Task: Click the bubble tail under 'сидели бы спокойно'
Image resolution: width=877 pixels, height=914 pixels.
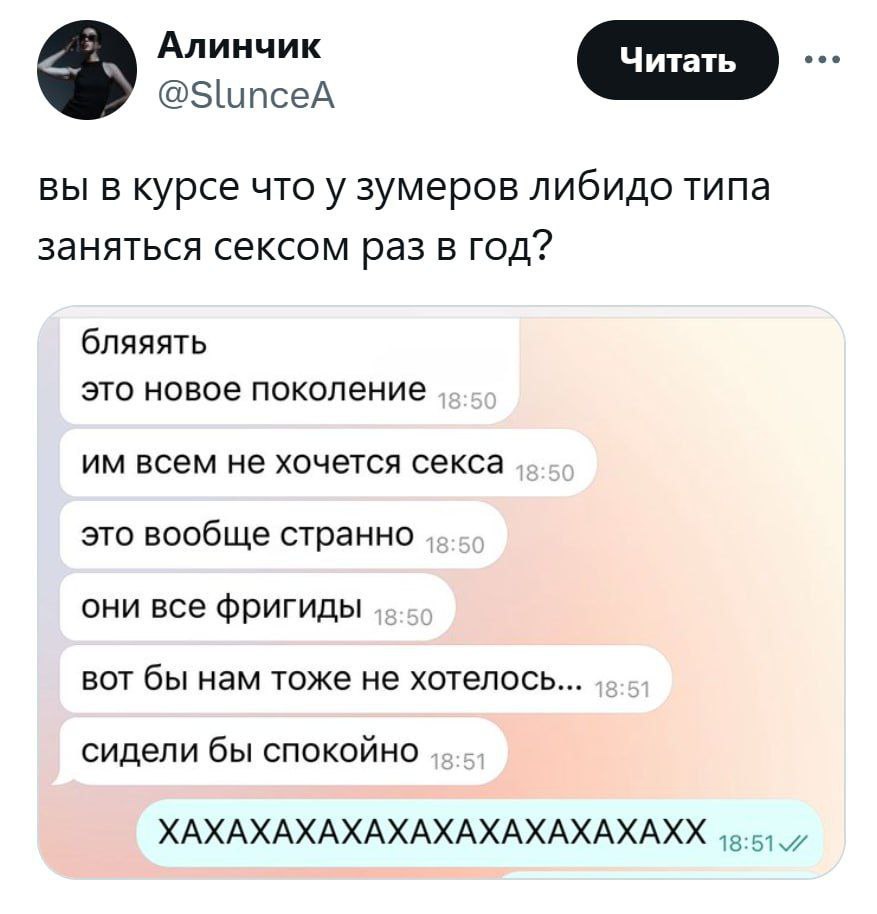Action: point(61,778)
